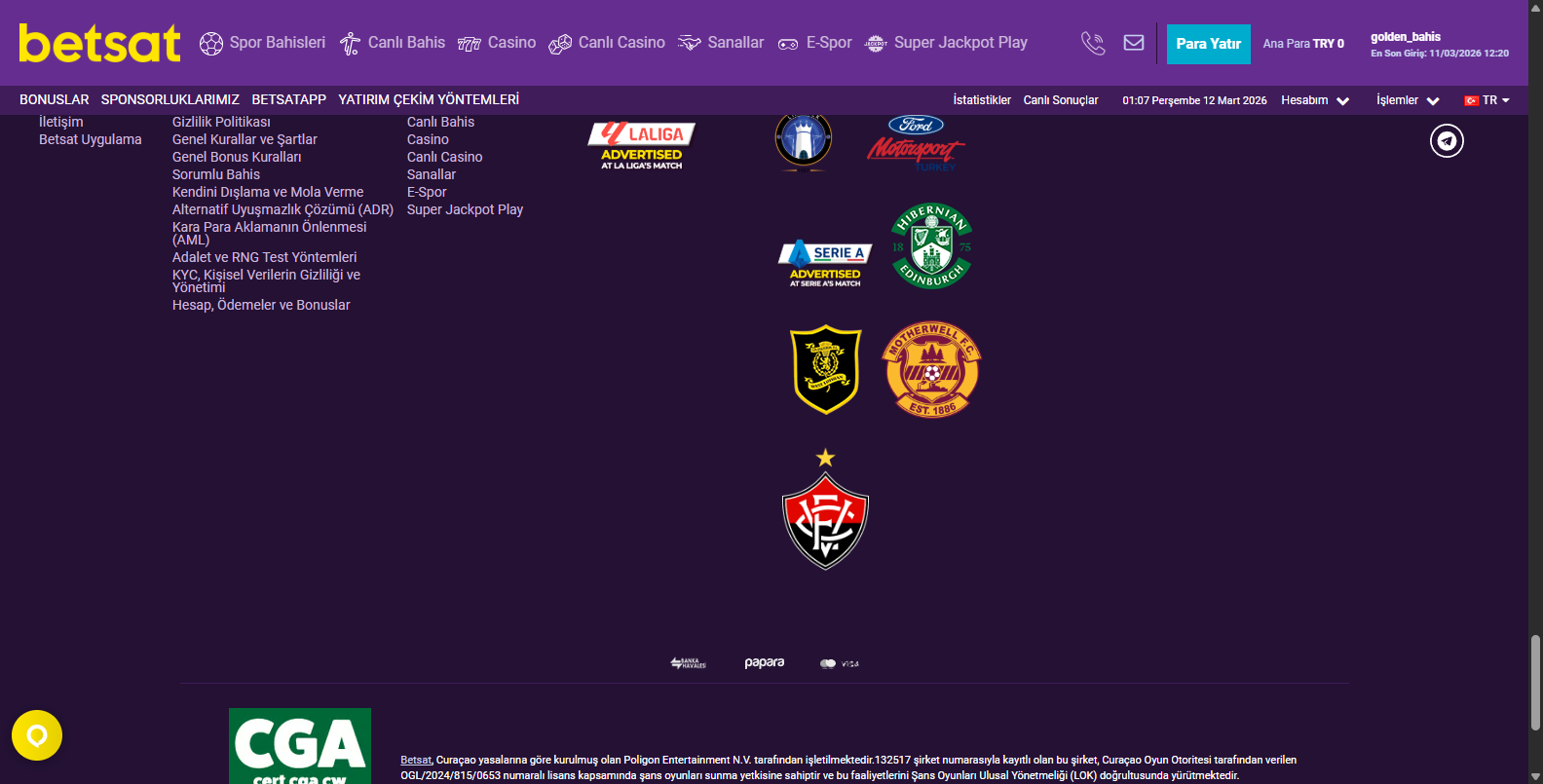Image resolution: width=1543 pixels, height=784 pixels.
Task: Click the phone contact icon in header
Action: 1093,43
